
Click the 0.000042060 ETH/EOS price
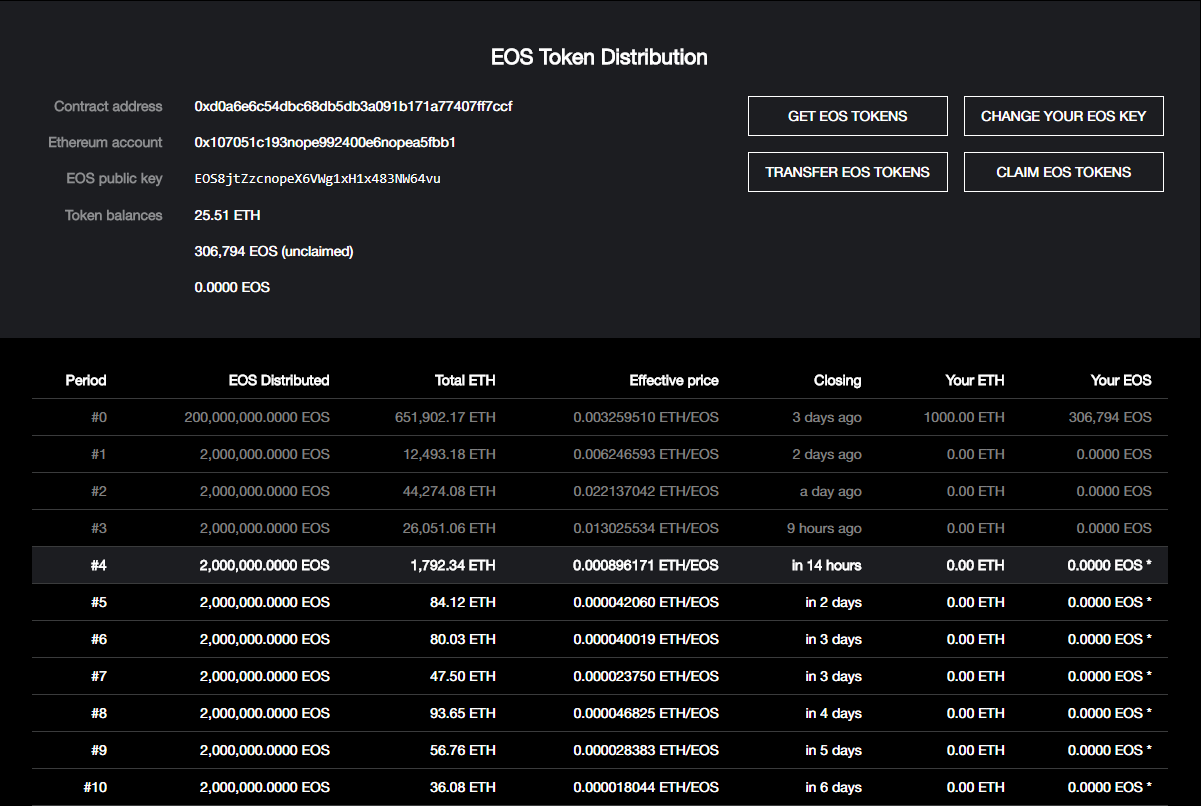646,602
